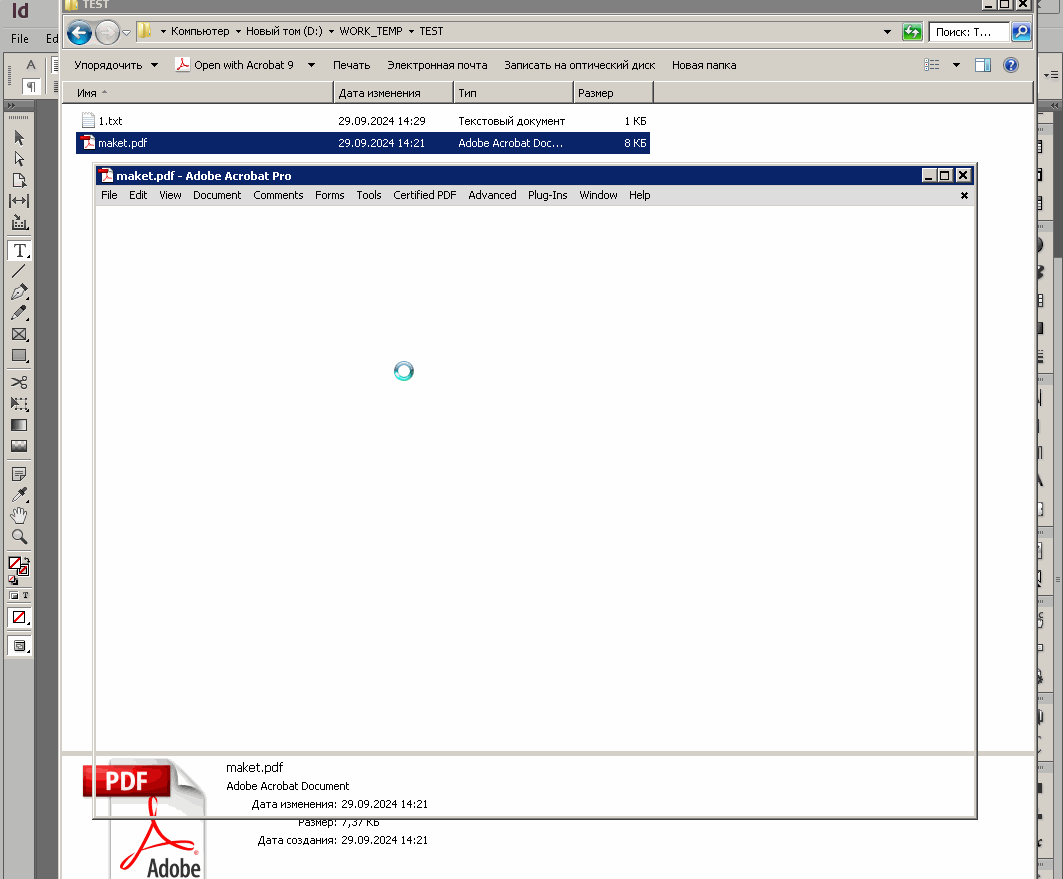Click Записать на оптический диск

click(x=580, y=65)
